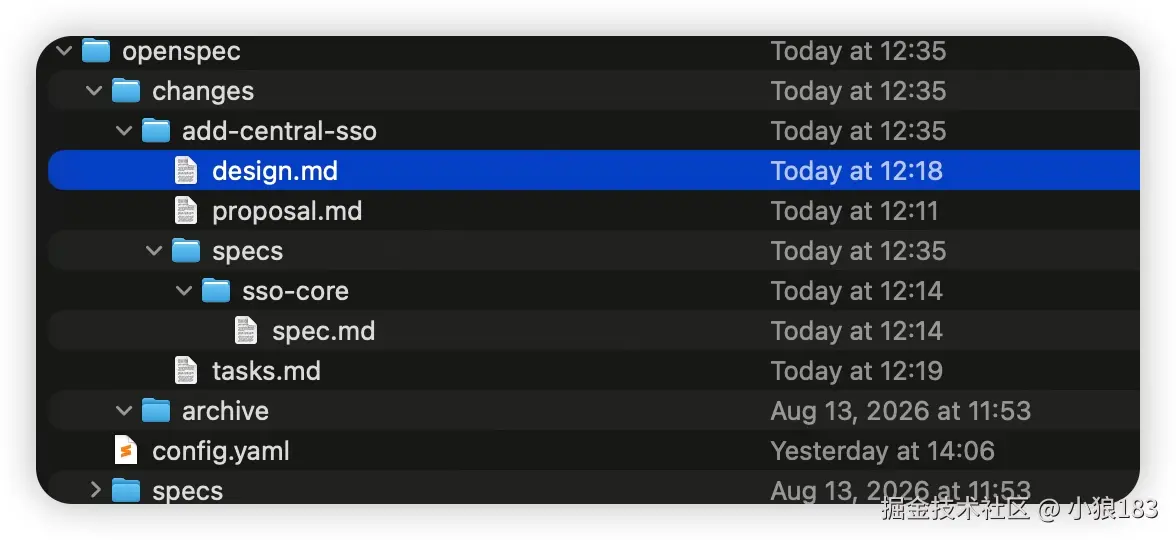Collapse the changes folder disclosure arrow
This screenshot has height=540, width=1176.
pos(94,91)
